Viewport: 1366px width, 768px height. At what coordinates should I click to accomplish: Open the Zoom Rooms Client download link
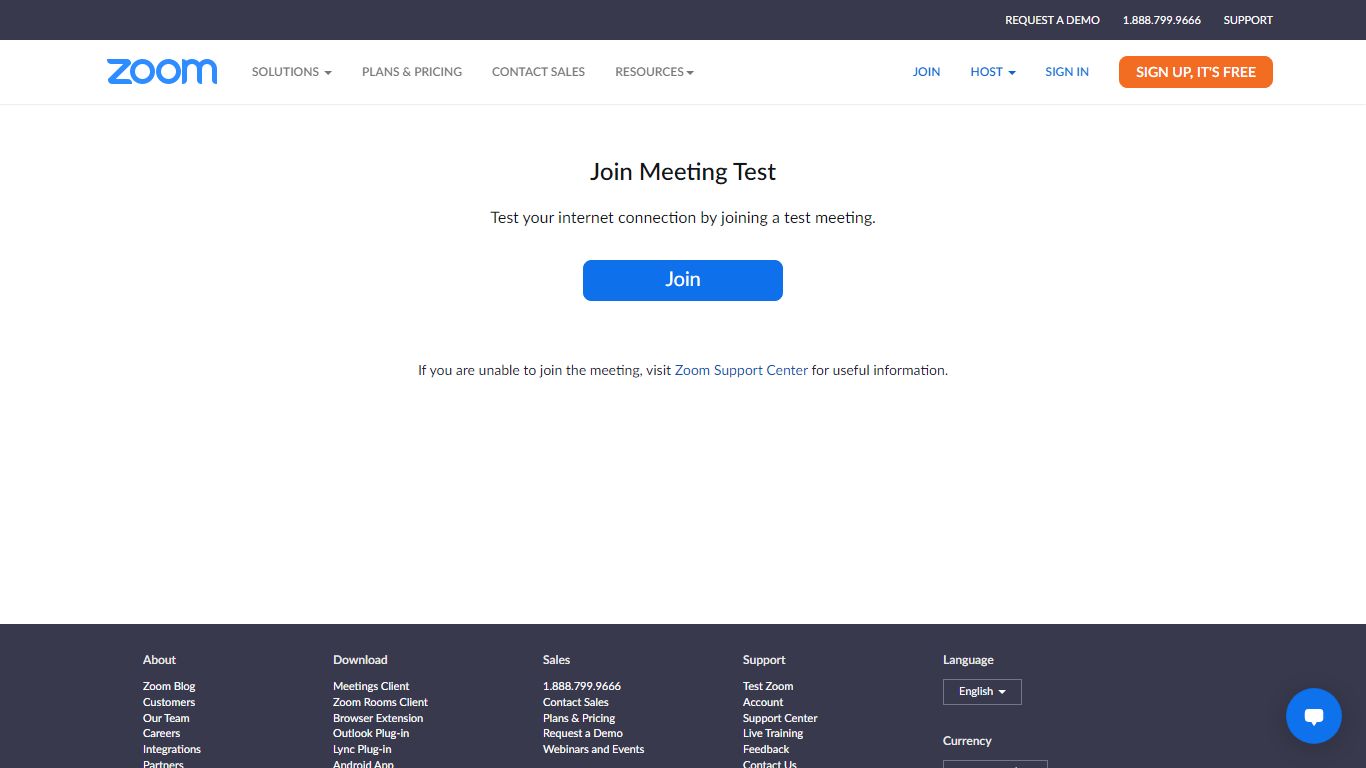(x=380, y=702)
